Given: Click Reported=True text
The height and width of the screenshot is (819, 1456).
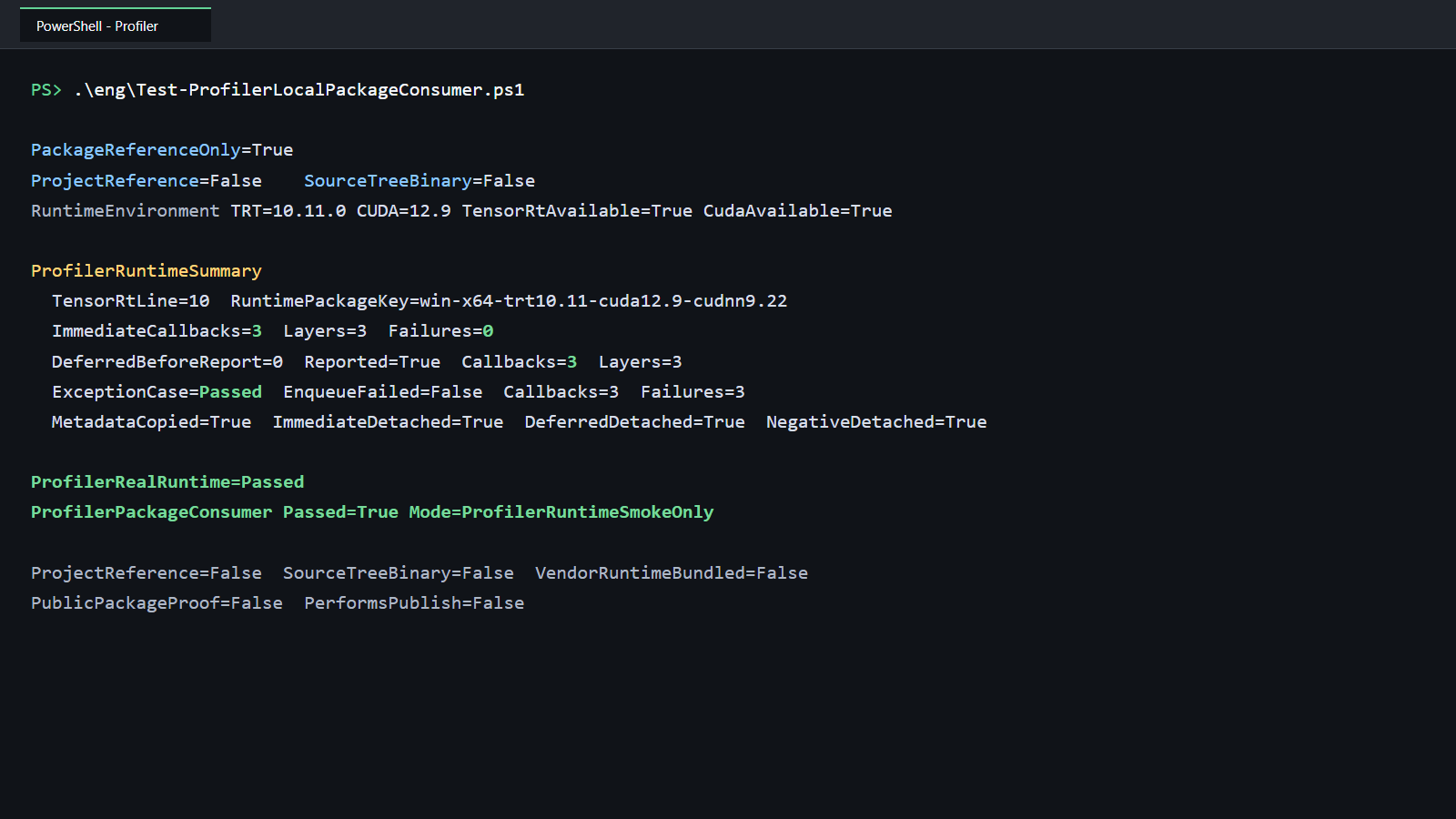Looking at the screenshot, I should [372, 362].
